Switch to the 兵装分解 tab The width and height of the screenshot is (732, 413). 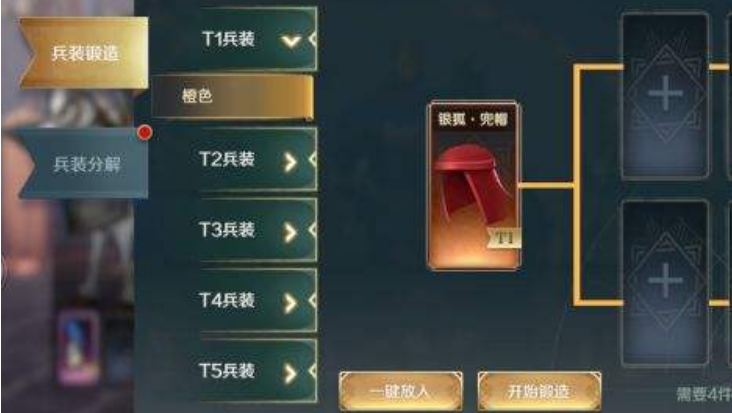(84, 163)
